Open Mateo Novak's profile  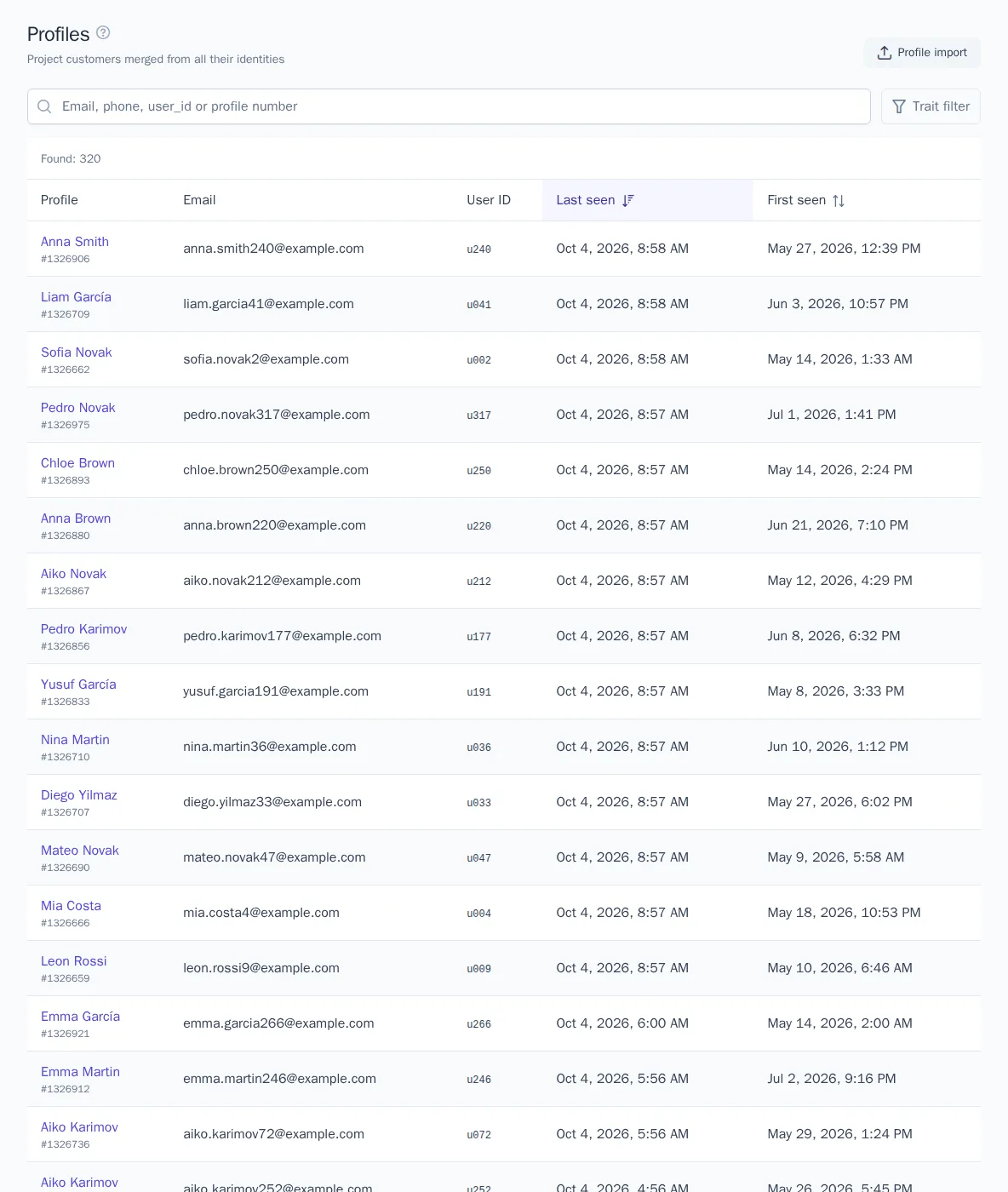coord(80,851)
